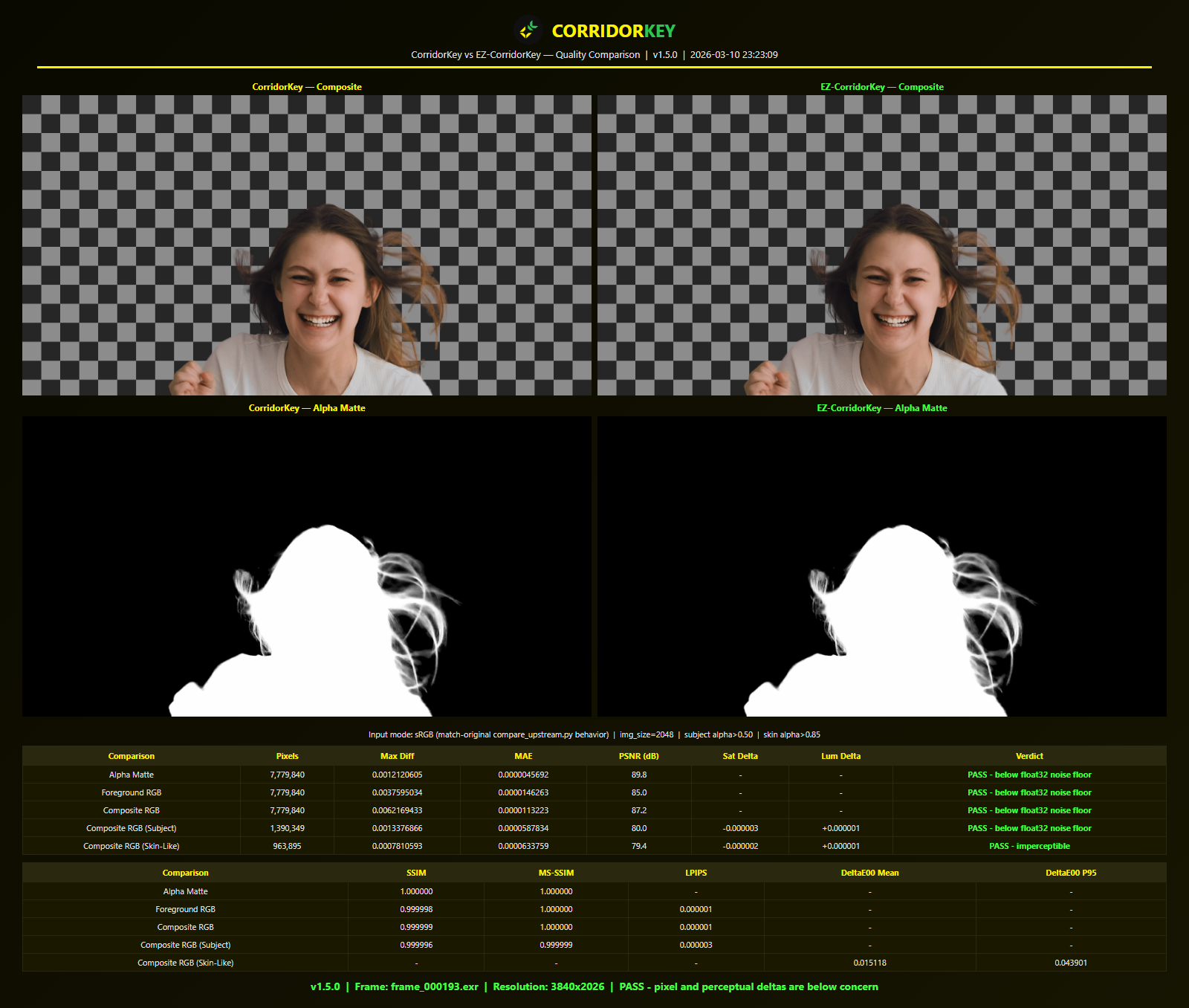Click the 'PASS - imperceptible' verdict

(x=1029, y=846)
